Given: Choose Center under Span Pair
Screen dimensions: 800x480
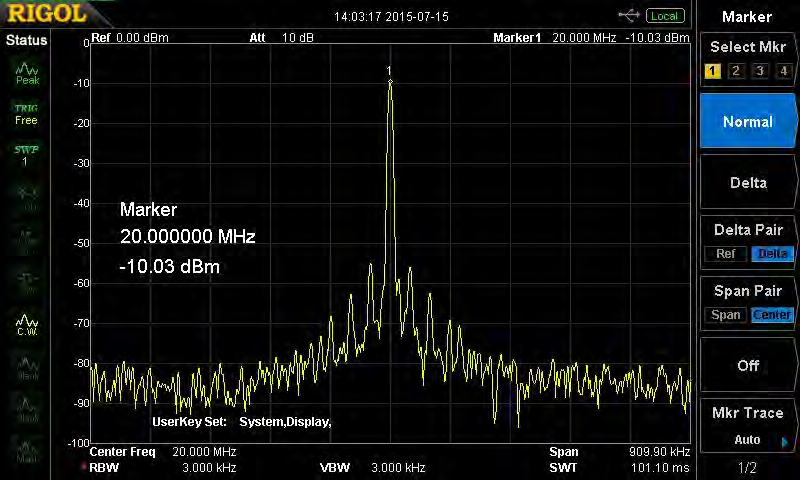Looking at the screenshot, I should (x=772, y=315).
